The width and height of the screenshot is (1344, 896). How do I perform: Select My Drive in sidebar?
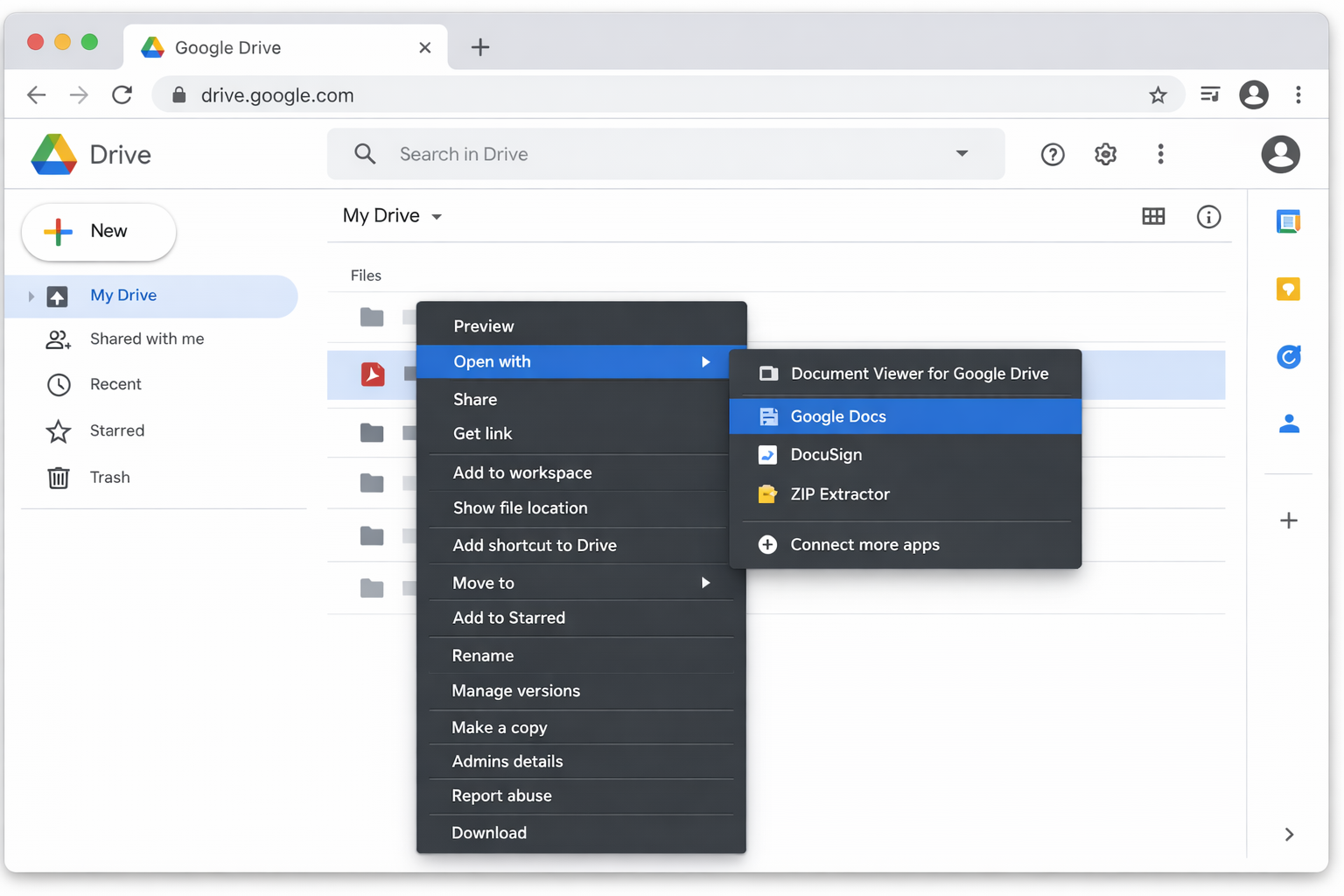[x=151, y=296]
